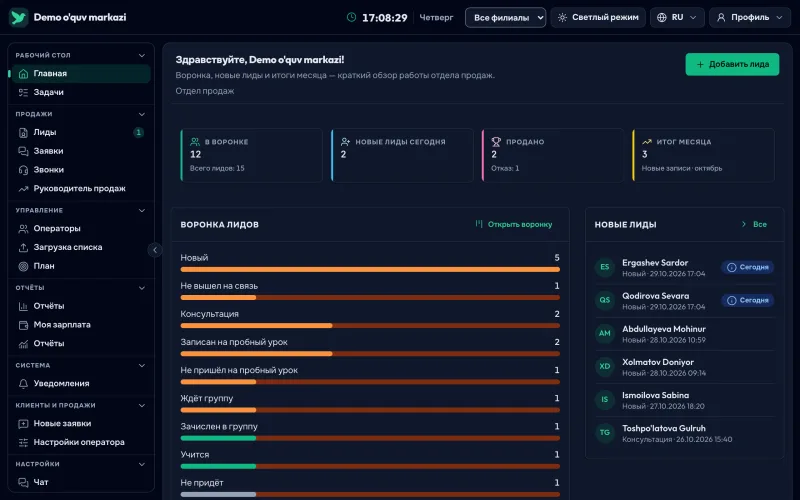This screenshot has height=500, width=800.
Task: Click the Новый funnel progress bar
Action: [370, 269]
